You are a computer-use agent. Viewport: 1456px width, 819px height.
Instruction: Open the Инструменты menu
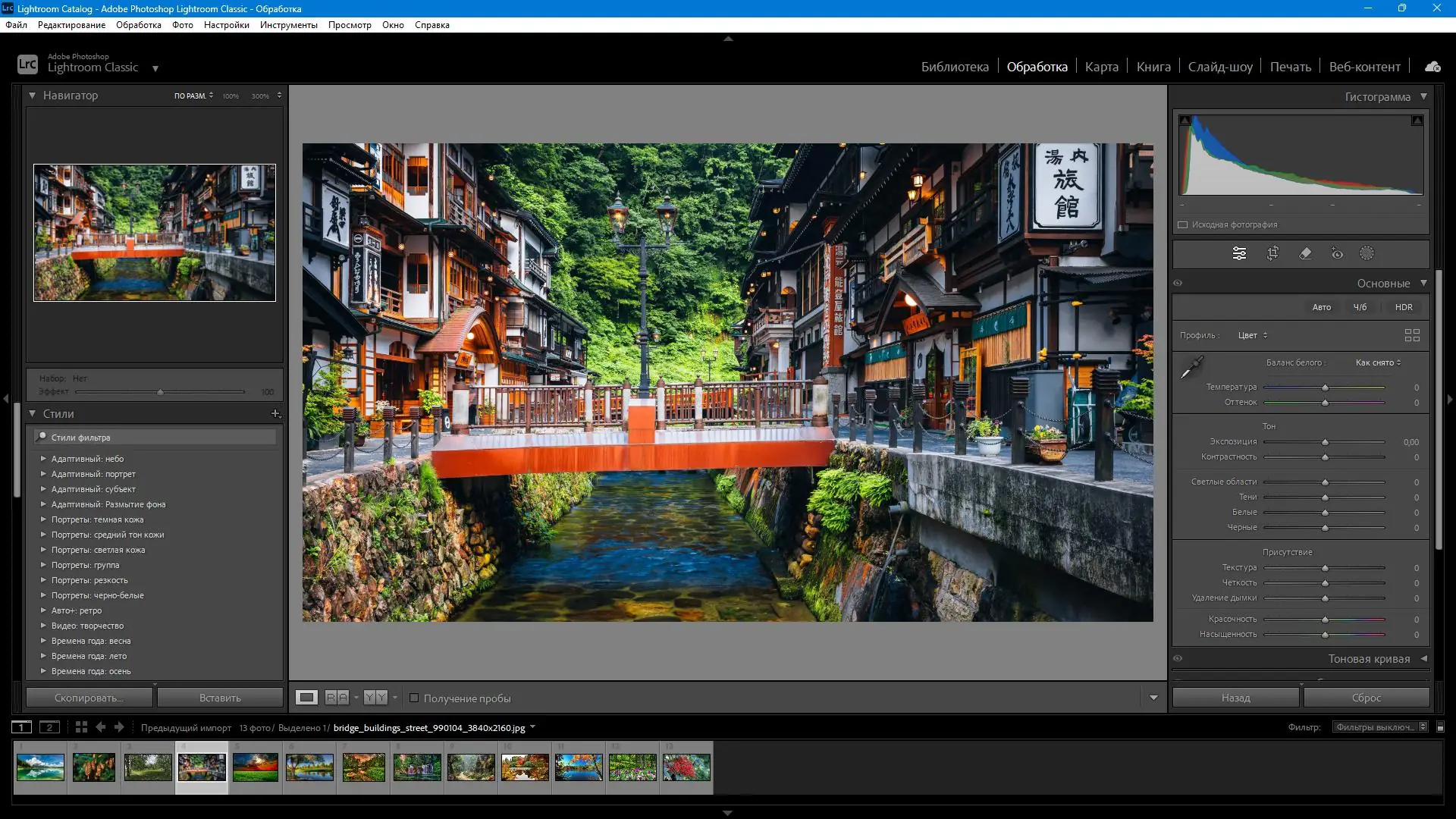[x=289, y=24]
